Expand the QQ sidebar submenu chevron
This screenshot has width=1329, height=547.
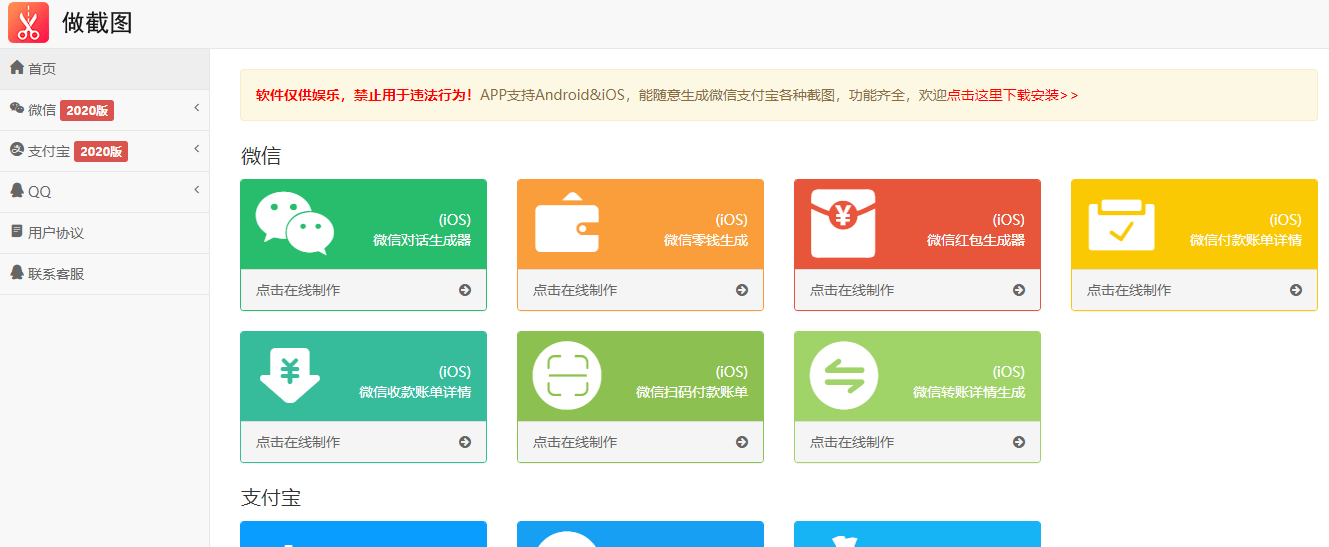197,189
